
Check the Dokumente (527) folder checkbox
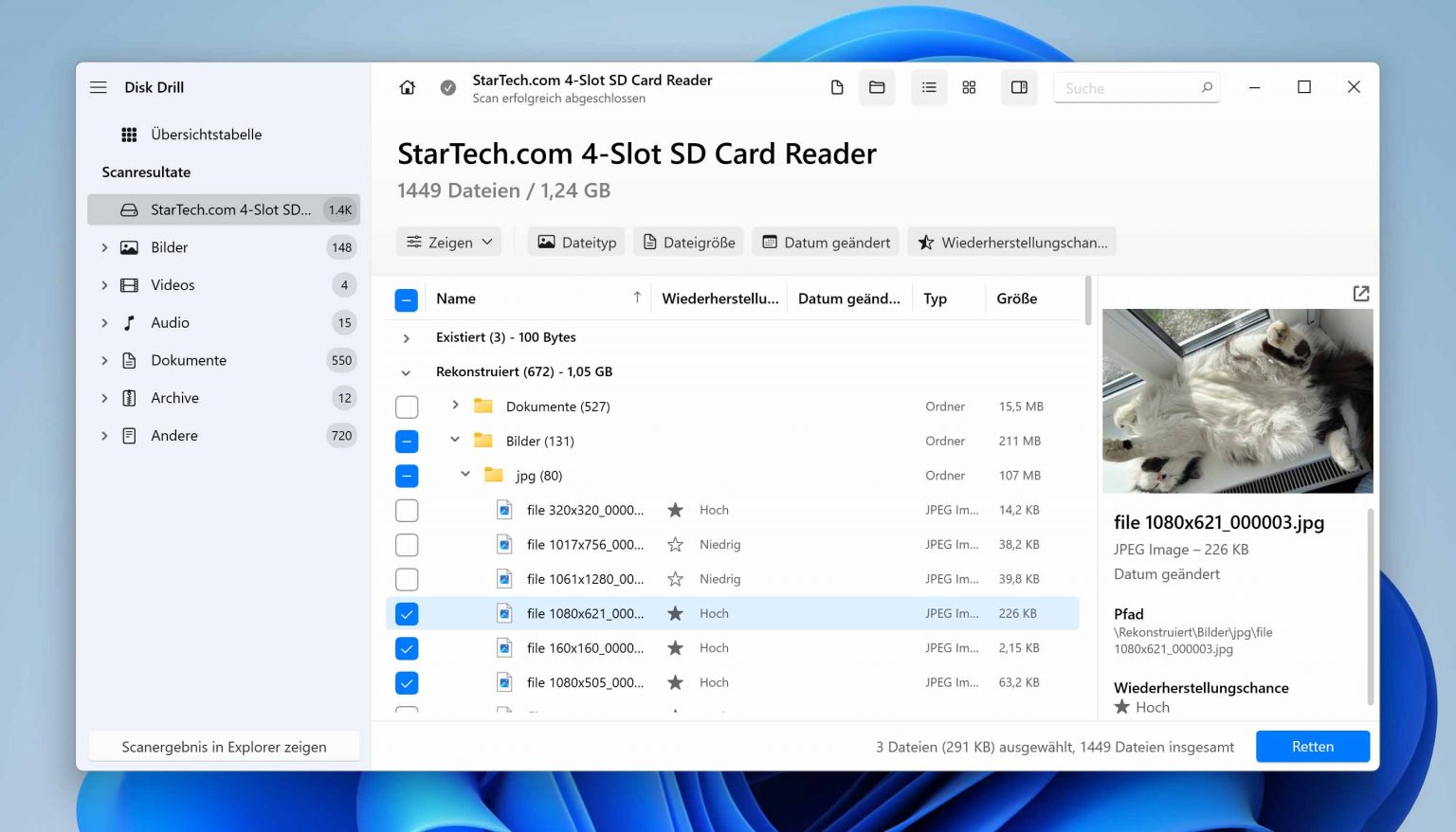tap(407, 407)
